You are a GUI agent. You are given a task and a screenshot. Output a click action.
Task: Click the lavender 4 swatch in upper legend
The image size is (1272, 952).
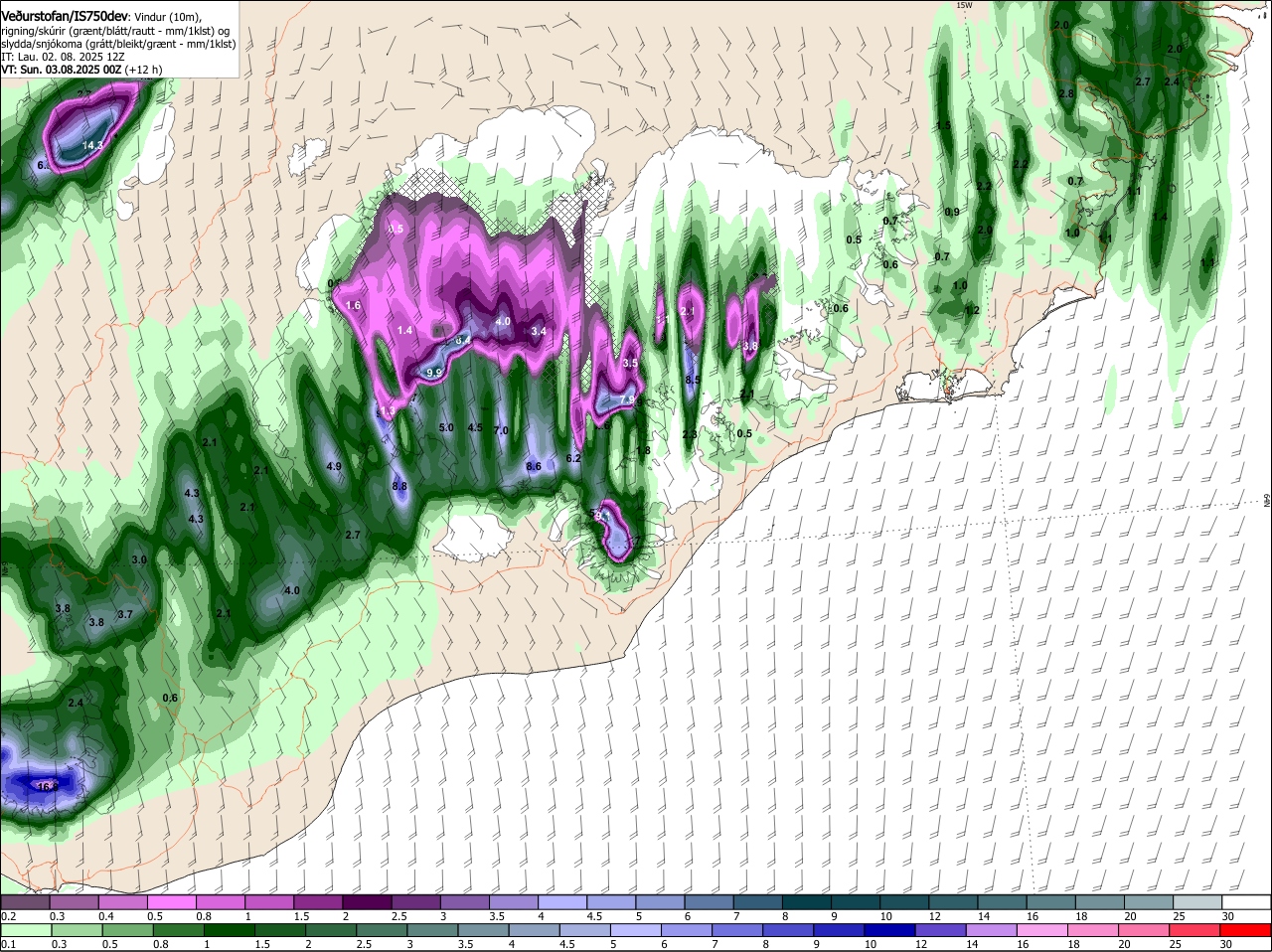[562, 902]
